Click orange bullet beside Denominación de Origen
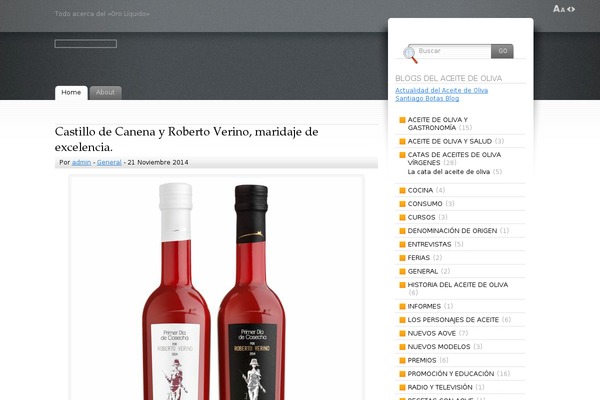The height and width of the screenshot is (400, 600). point(402,231)
